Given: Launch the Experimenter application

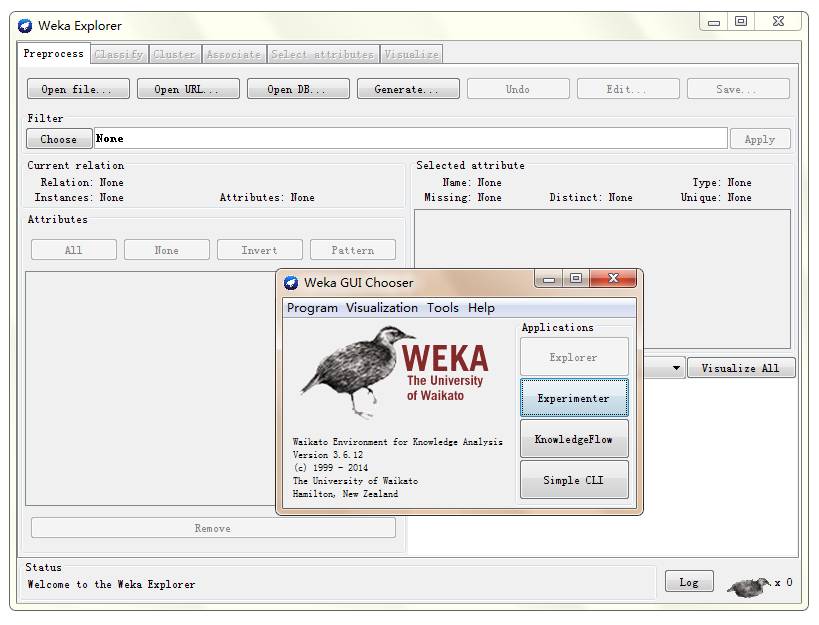Looking at the screenshot, I should pyautogui.click(x=574, y=398).
